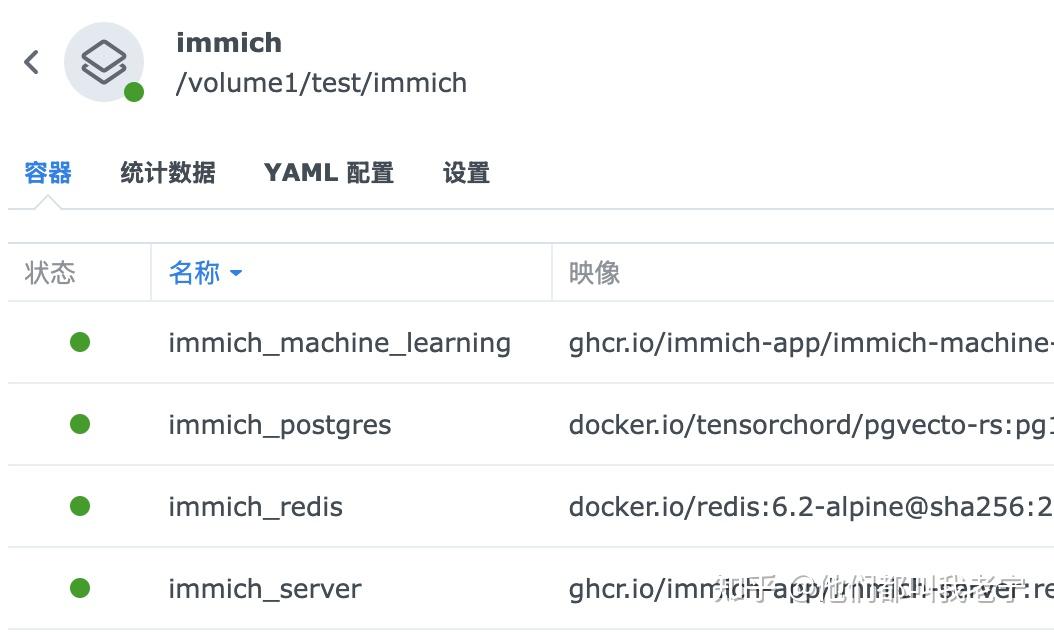Click the green status dot for immich_machine_learning
Image resolution: width=1054 pixels, height=632 pixels.
coord(82,342)
